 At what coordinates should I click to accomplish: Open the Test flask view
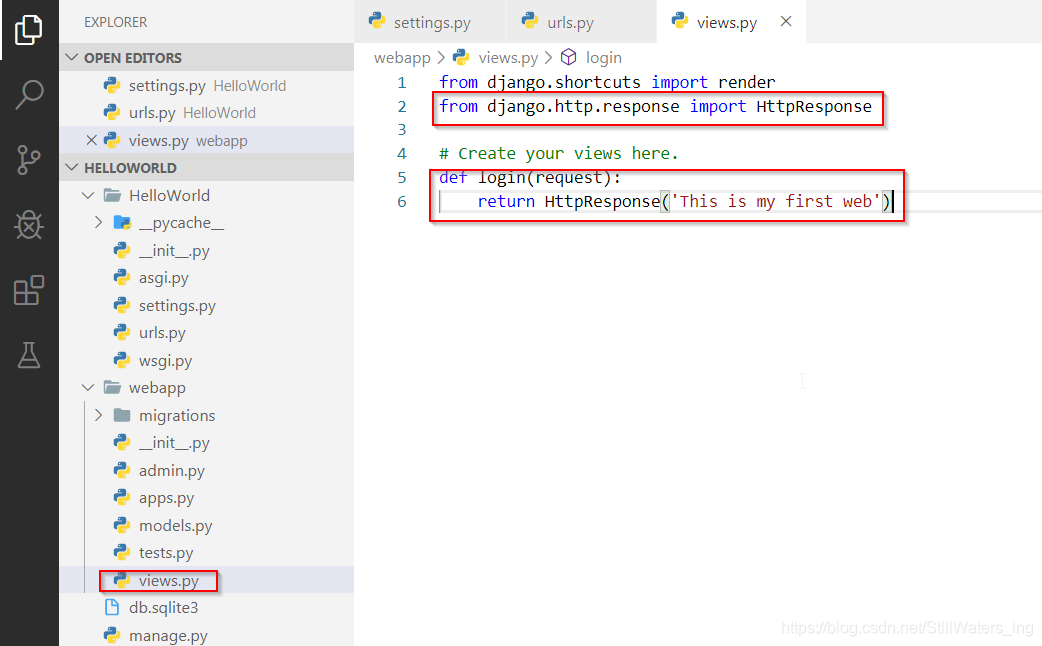click(x=29, y=356)
